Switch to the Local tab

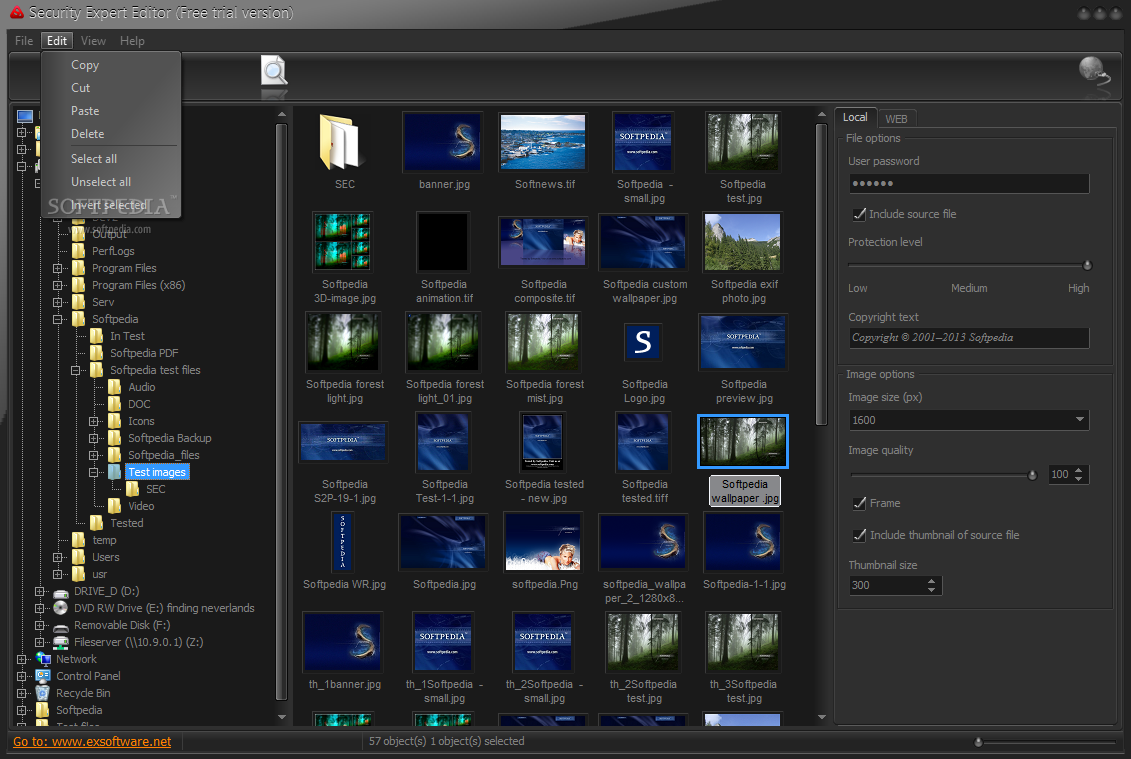[855, 118]
